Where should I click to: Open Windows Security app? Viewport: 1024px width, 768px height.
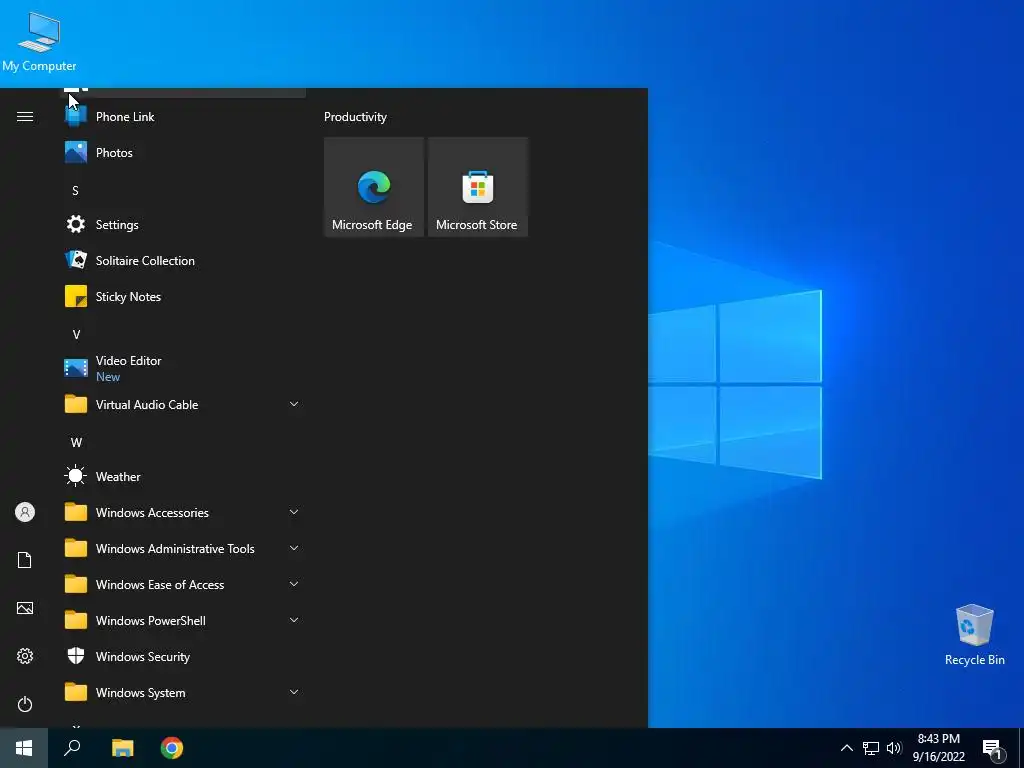pyautogui.click(x=185, y=656)
